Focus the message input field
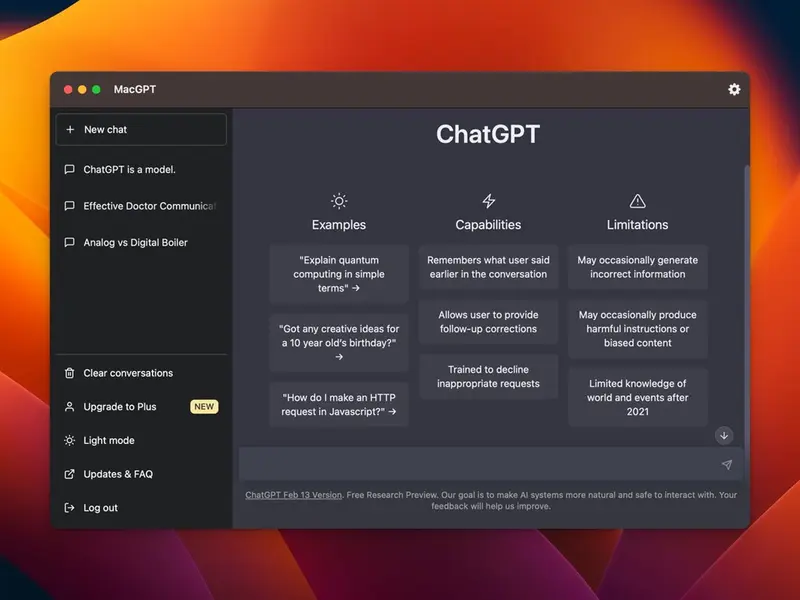This screenshot has height=600, width=800. coord(491,464)
